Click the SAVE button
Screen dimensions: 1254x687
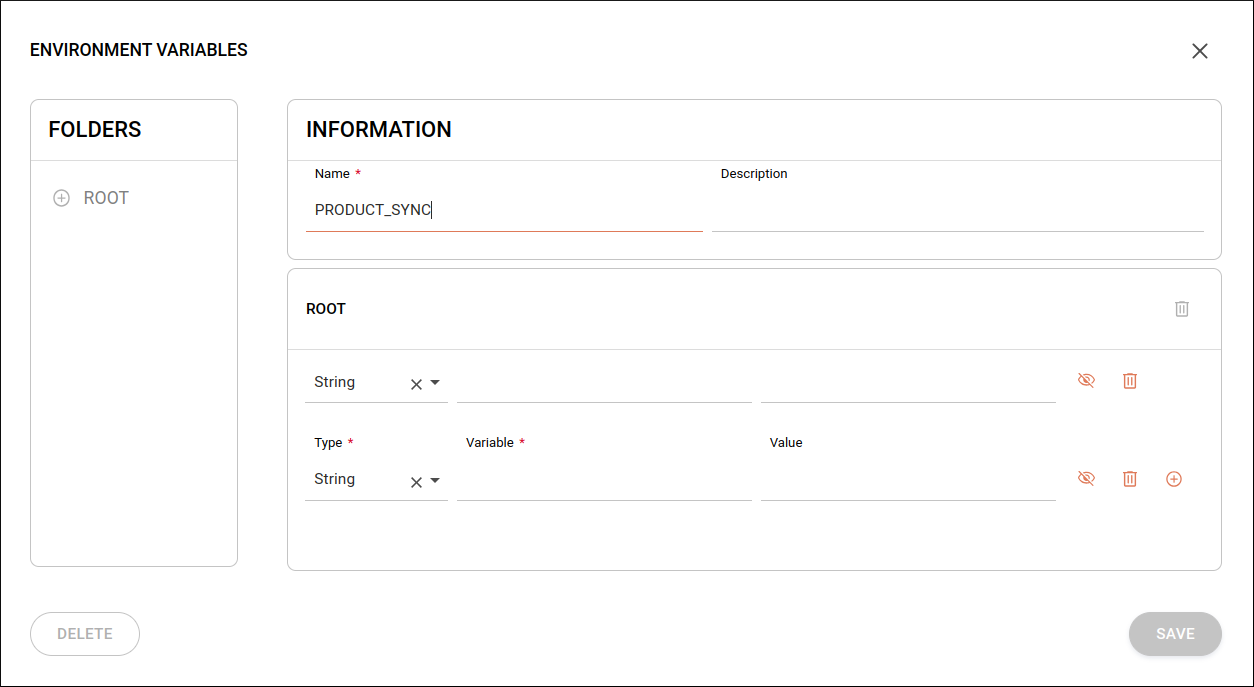[x=1175, y=633]
